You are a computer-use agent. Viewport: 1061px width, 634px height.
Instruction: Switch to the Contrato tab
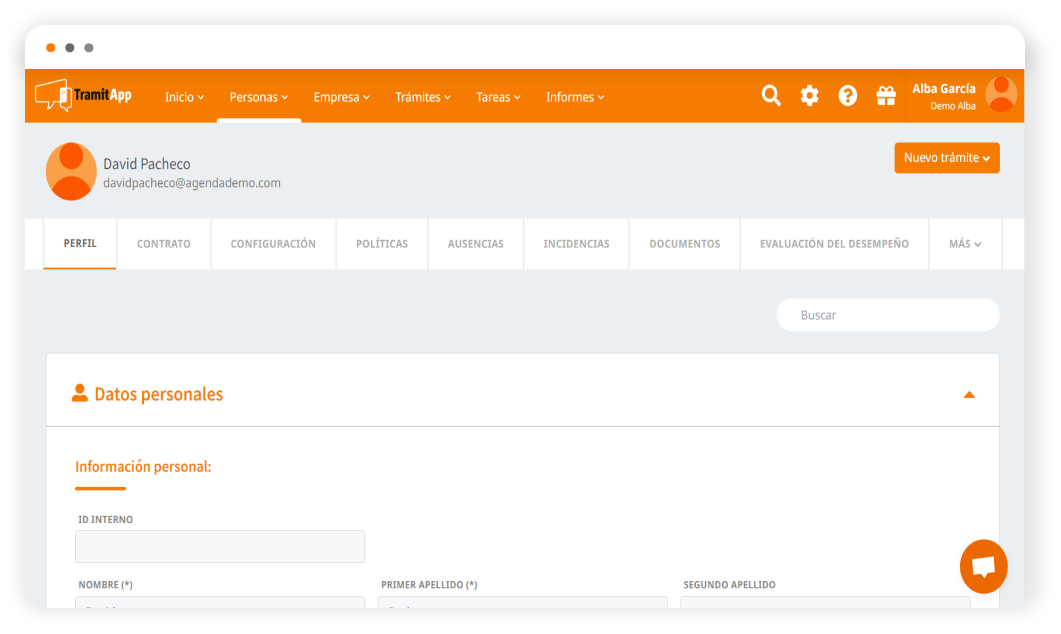click(x=163, y=244)
